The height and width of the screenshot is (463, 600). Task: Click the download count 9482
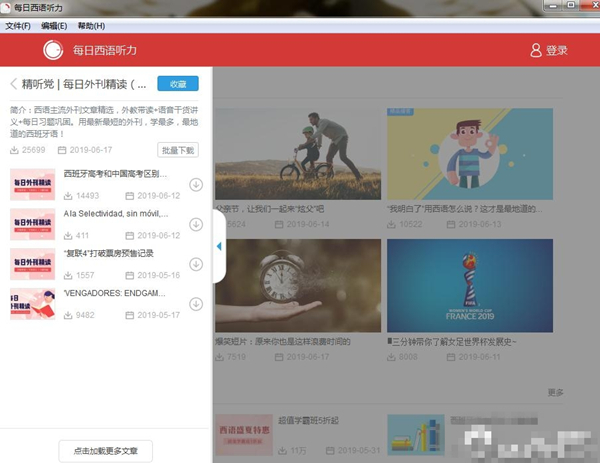point(85,315)
